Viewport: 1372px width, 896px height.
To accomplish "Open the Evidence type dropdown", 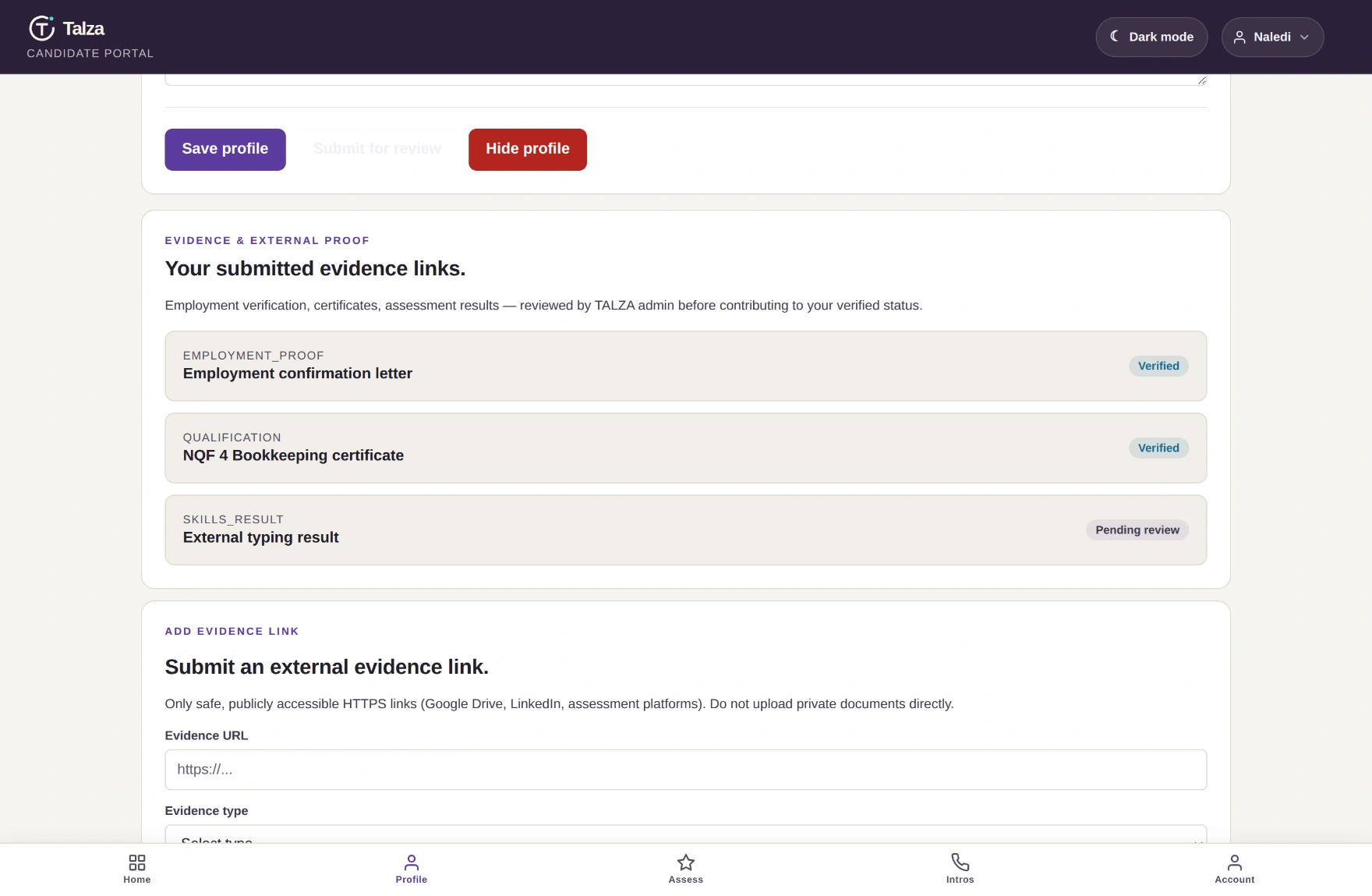I will [x=686, y=834].
